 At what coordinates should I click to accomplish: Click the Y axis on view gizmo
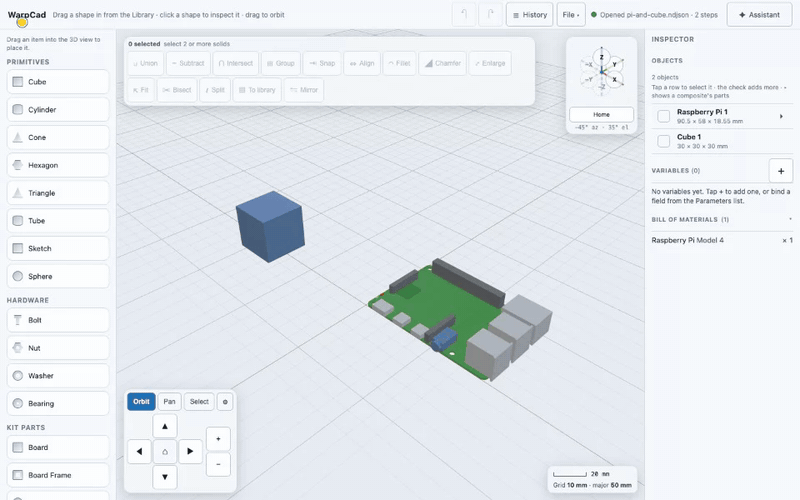615,65
